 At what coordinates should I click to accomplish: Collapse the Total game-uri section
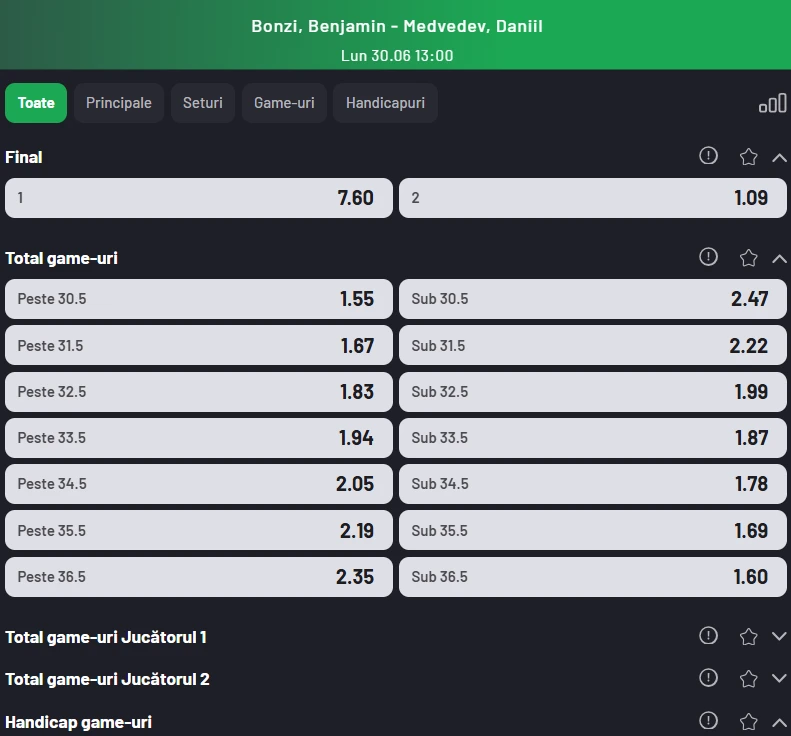point(779,259)
